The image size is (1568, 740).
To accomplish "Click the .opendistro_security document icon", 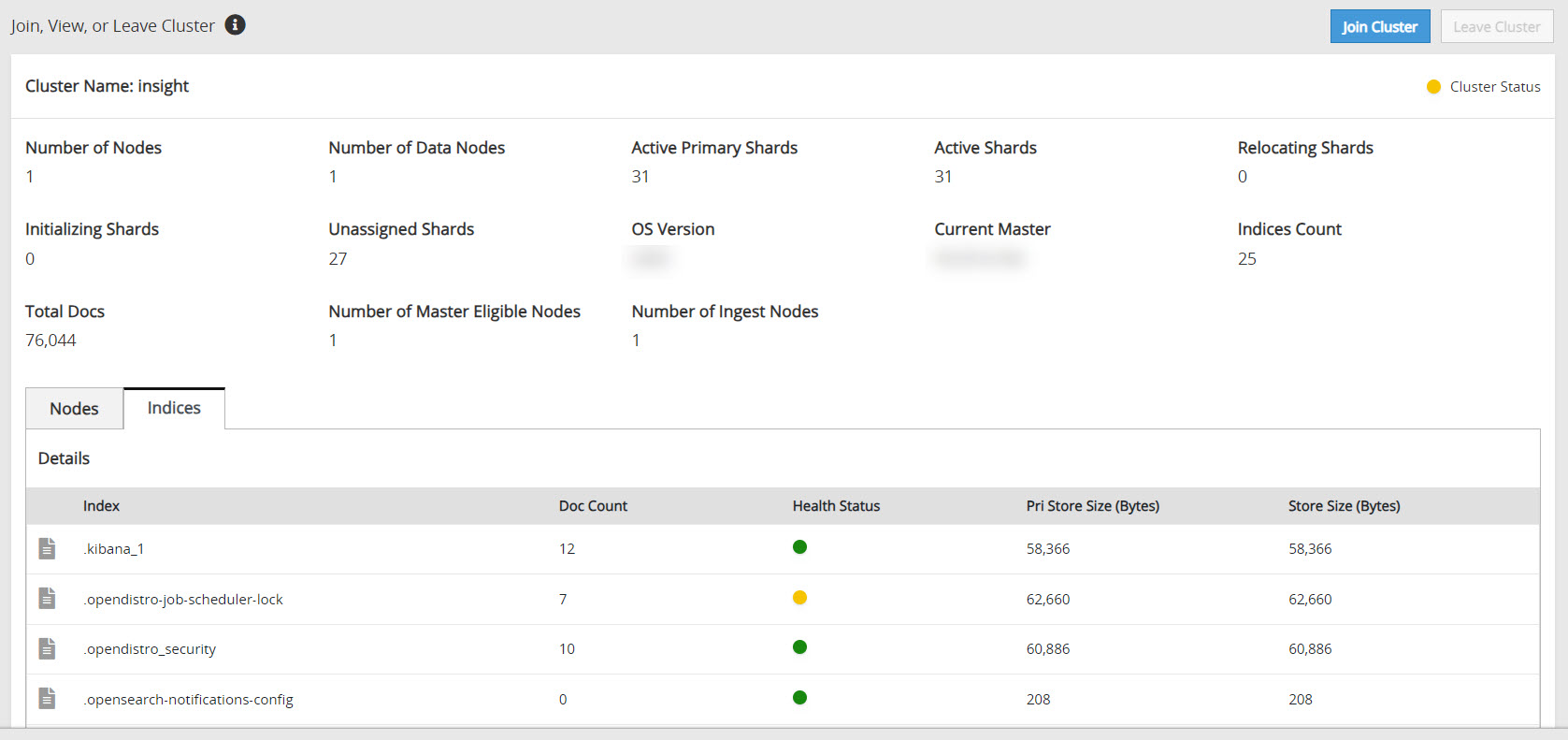I will (x=47, y=648).
